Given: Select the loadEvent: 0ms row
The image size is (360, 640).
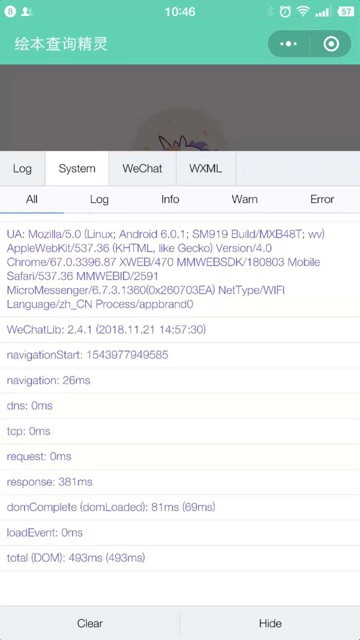Looking at the screenshot, I should (180, 533).
